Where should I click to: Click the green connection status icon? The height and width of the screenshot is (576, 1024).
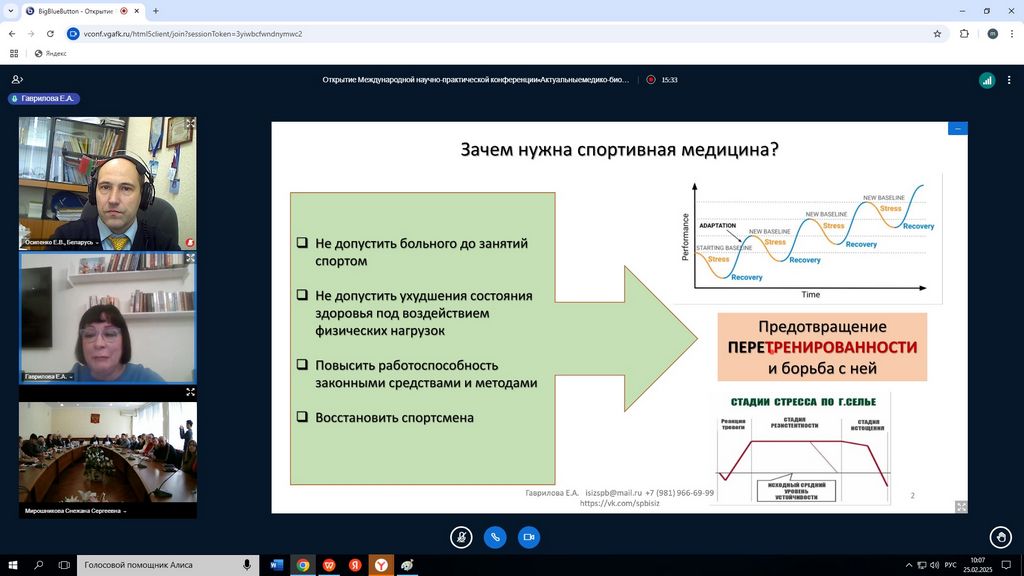987,80
